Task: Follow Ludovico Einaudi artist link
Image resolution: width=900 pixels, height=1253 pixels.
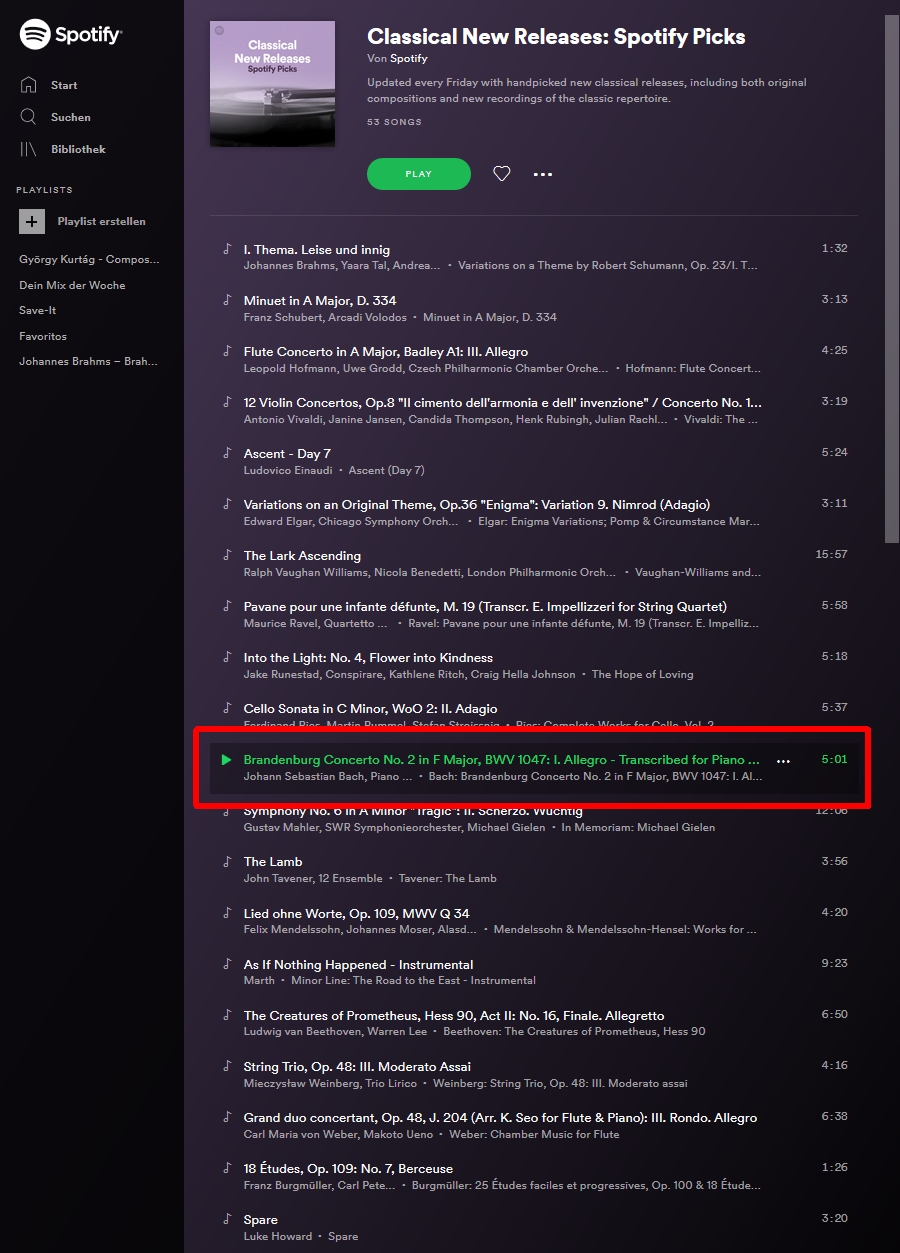Action: point(288,470)
